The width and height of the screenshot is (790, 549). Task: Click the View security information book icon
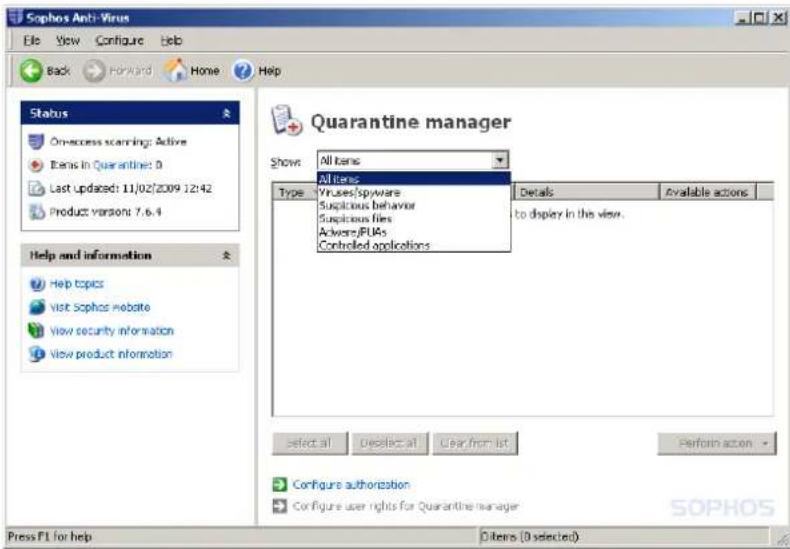(x=37, y=331)
